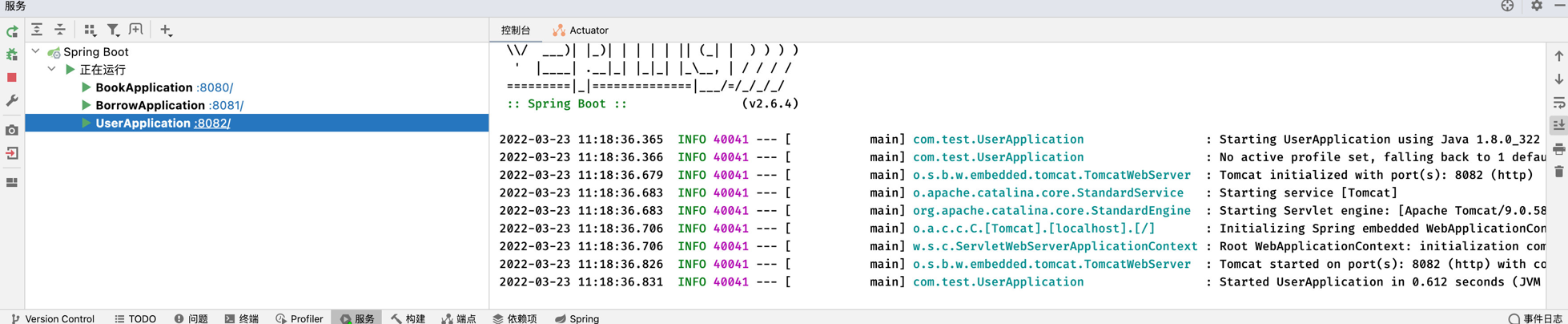Screen dimensions: 1568x324
Task: Click the ServletWebServerApplicationContext logger name
Action: (1055, 246)
